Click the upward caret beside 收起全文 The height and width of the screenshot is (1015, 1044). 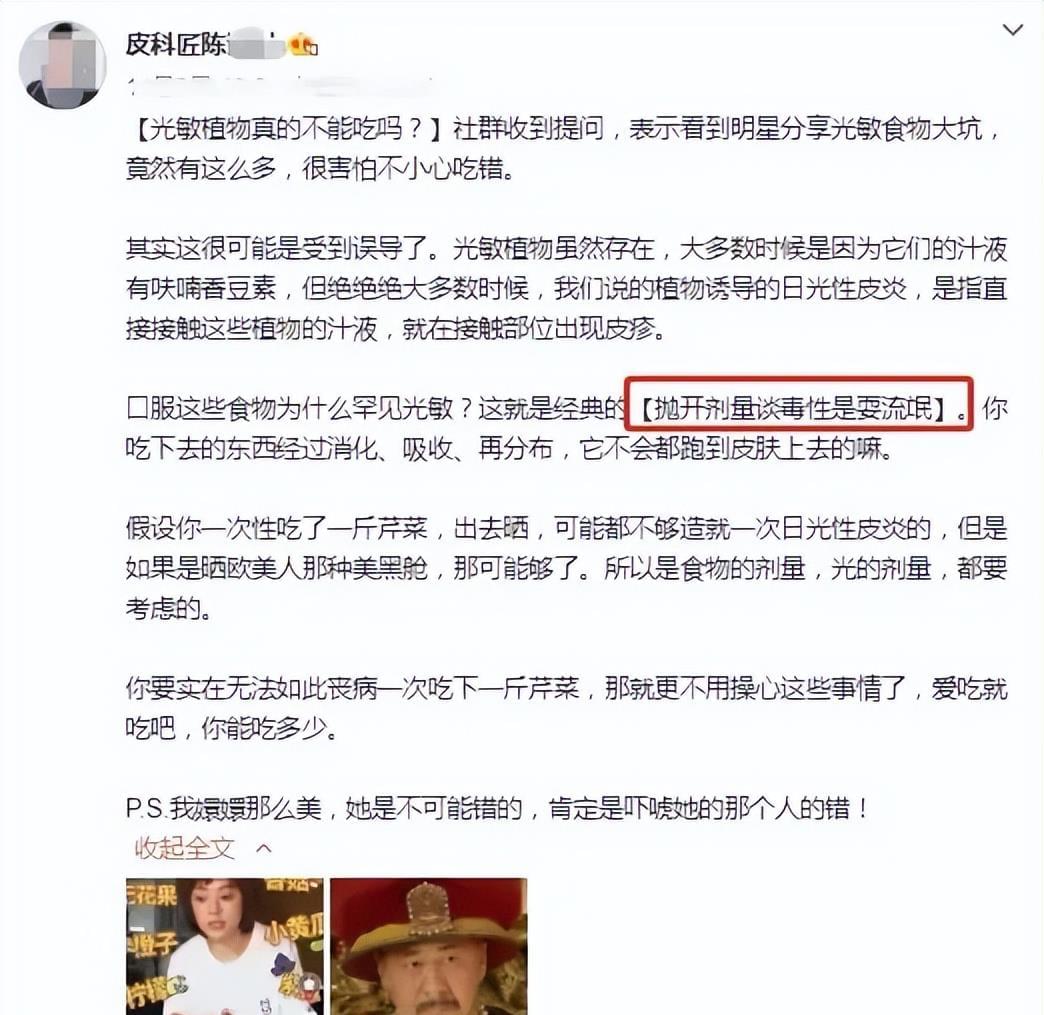tap(264, 848)
